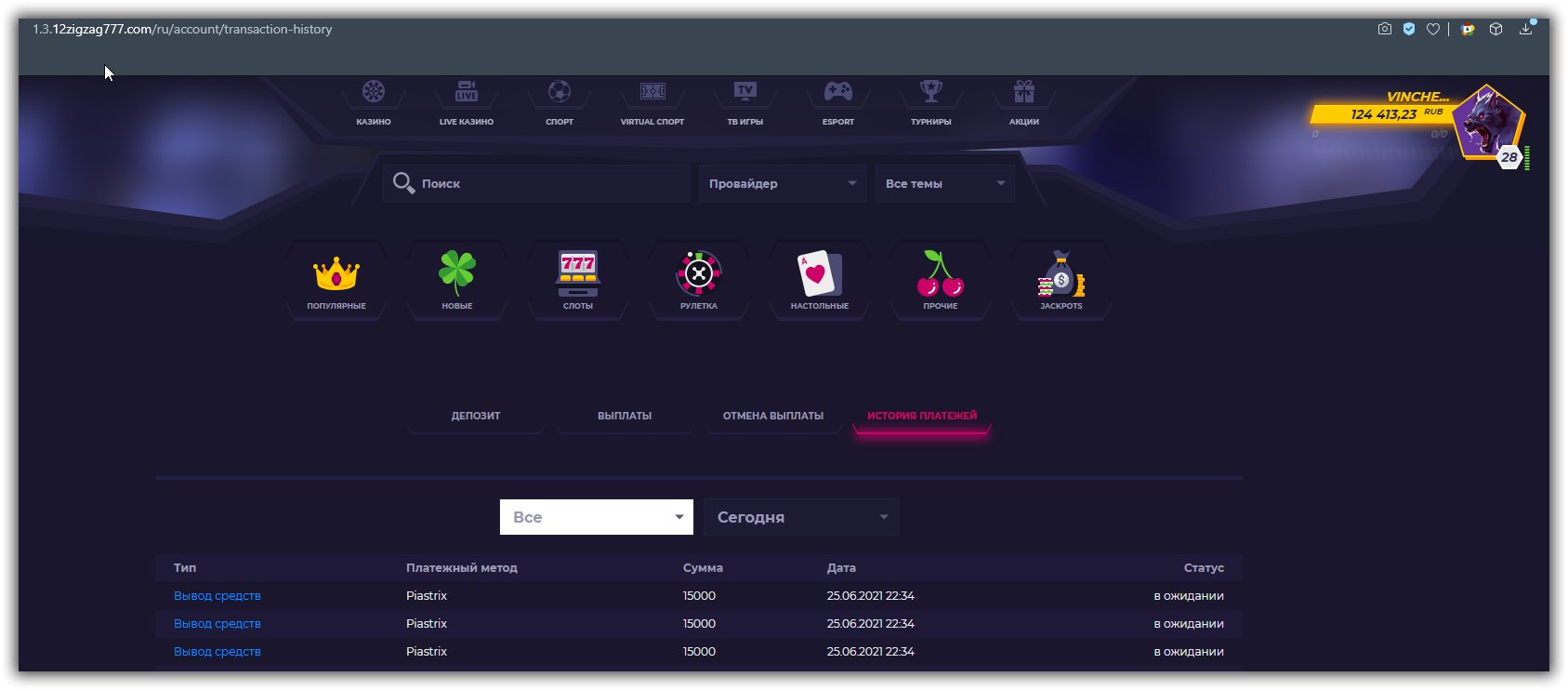Open the ТВ Игры icon
The height and width of the screenshot is (690, 1568).
click(x=745, y=92)
